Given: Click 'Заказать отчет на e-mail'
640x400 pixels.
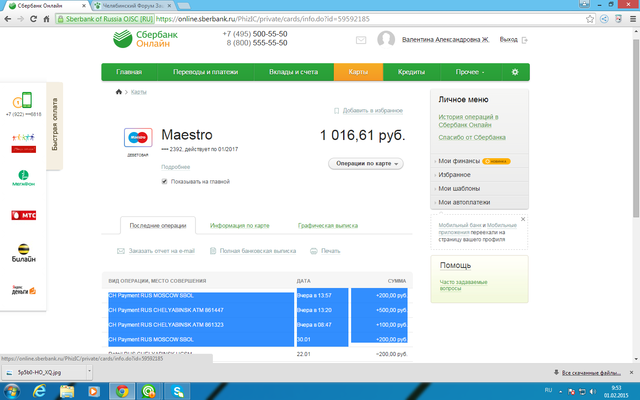Looking at the screenshot, I should pyautogui.click(x=162, y=251).
